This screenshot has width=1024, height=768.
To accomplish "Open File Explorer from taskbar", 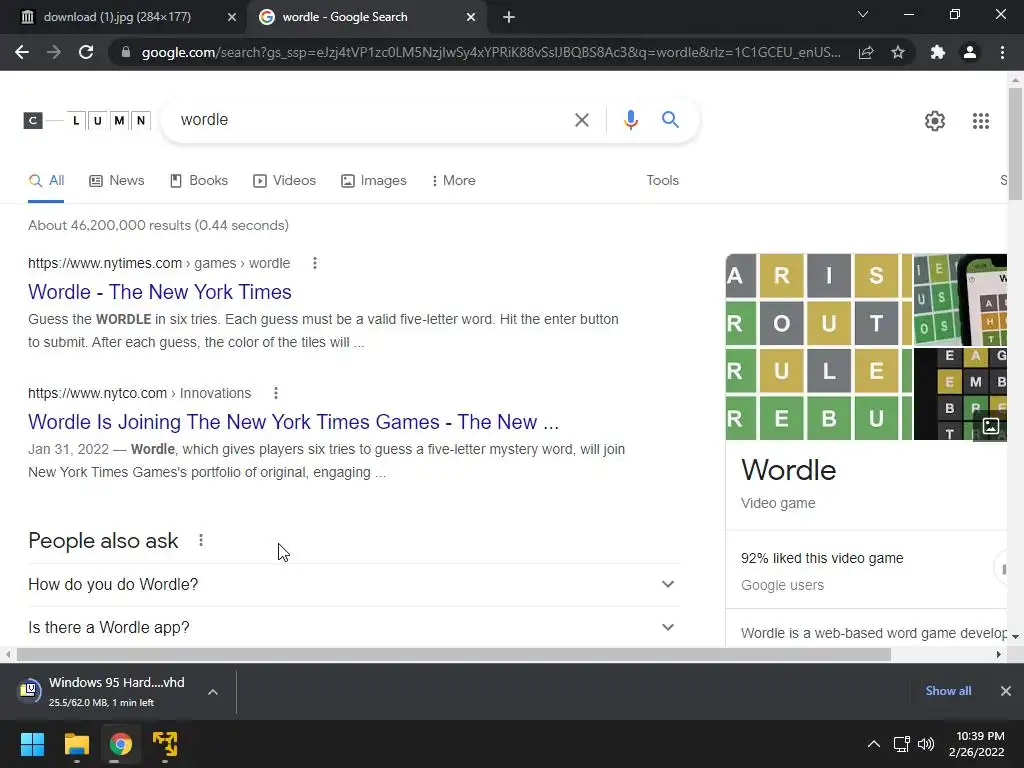I will point(76,744).
